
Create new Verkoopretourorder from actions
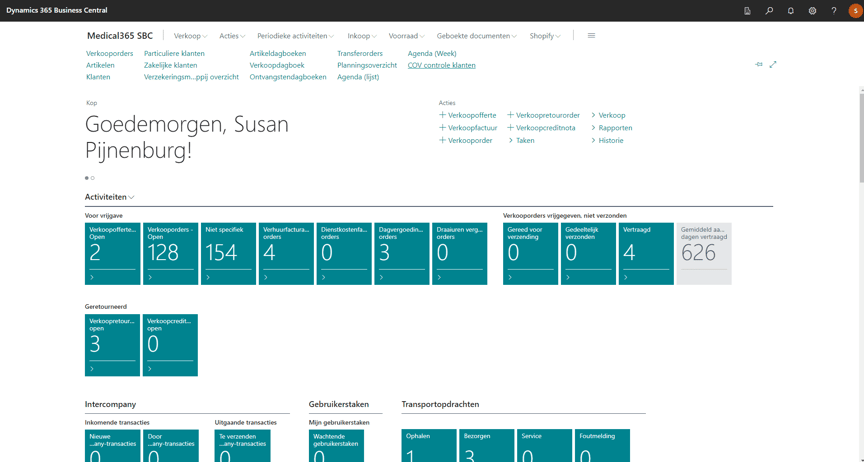(x=543, y=115)
